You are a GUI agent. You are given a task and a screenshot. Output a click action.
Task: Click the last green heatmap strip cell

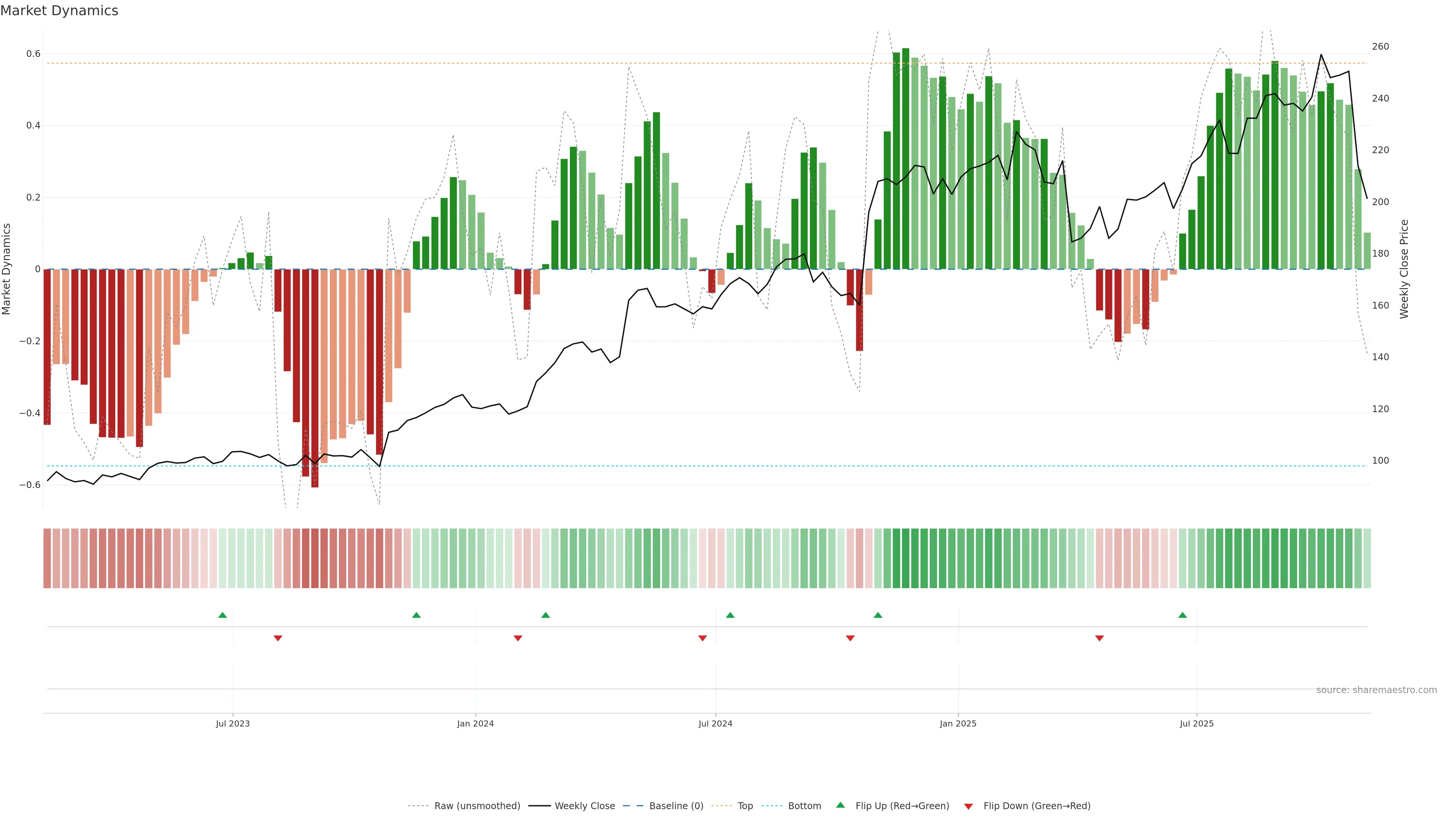click(x=1367, y=559)
